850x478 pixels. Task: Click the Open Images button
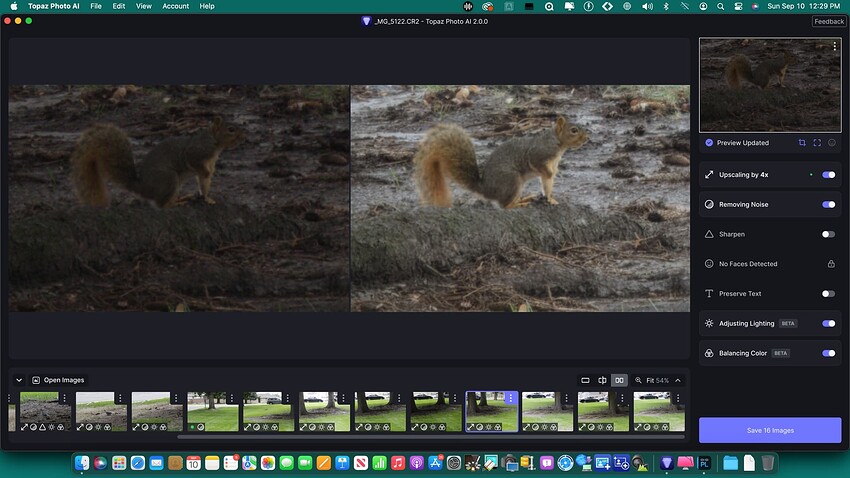click(x=58, y=380)
